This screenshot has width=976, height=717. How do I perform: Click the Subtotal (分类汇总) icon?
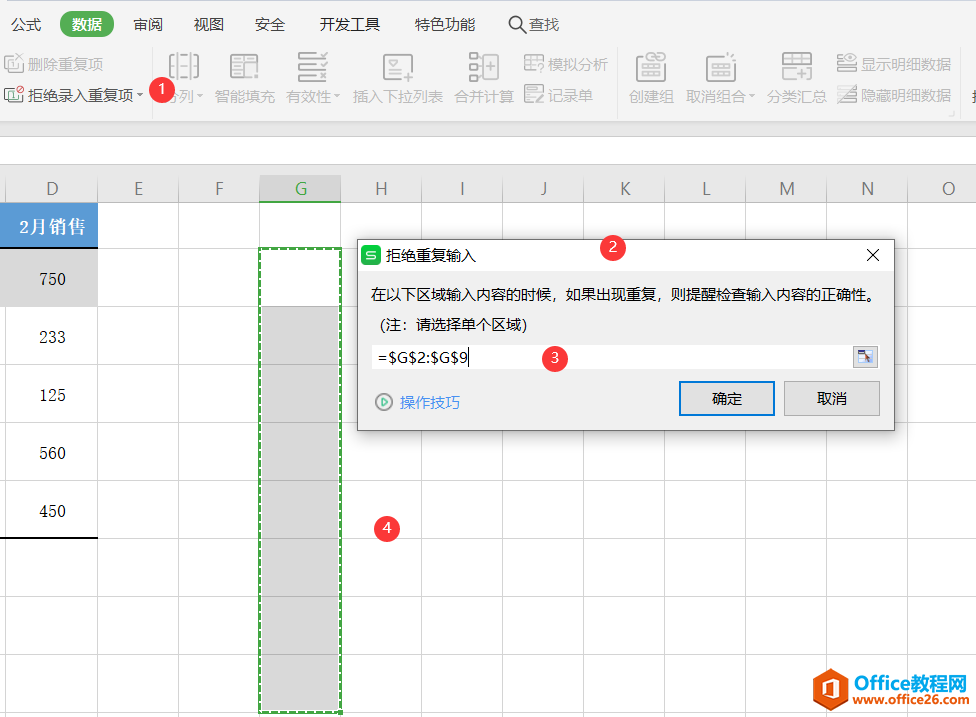796,68
